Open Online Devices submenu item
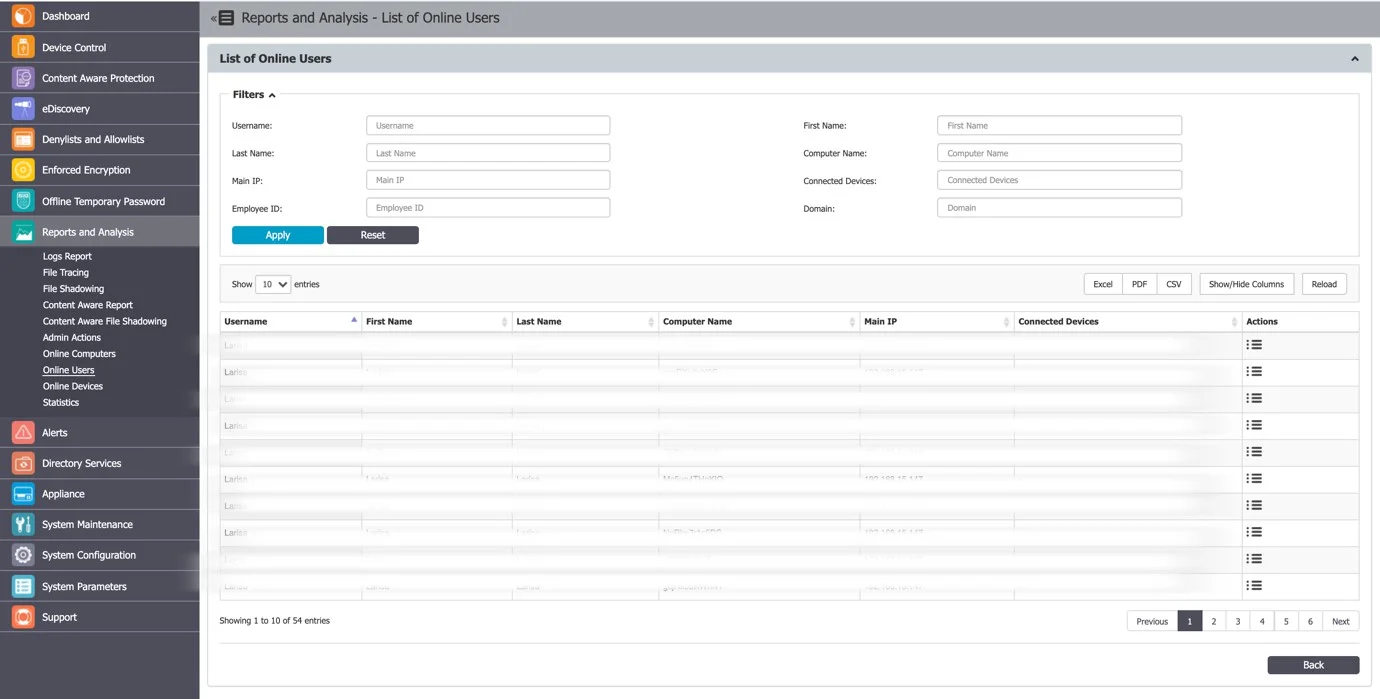1380x699 pixels. [73, 386]
